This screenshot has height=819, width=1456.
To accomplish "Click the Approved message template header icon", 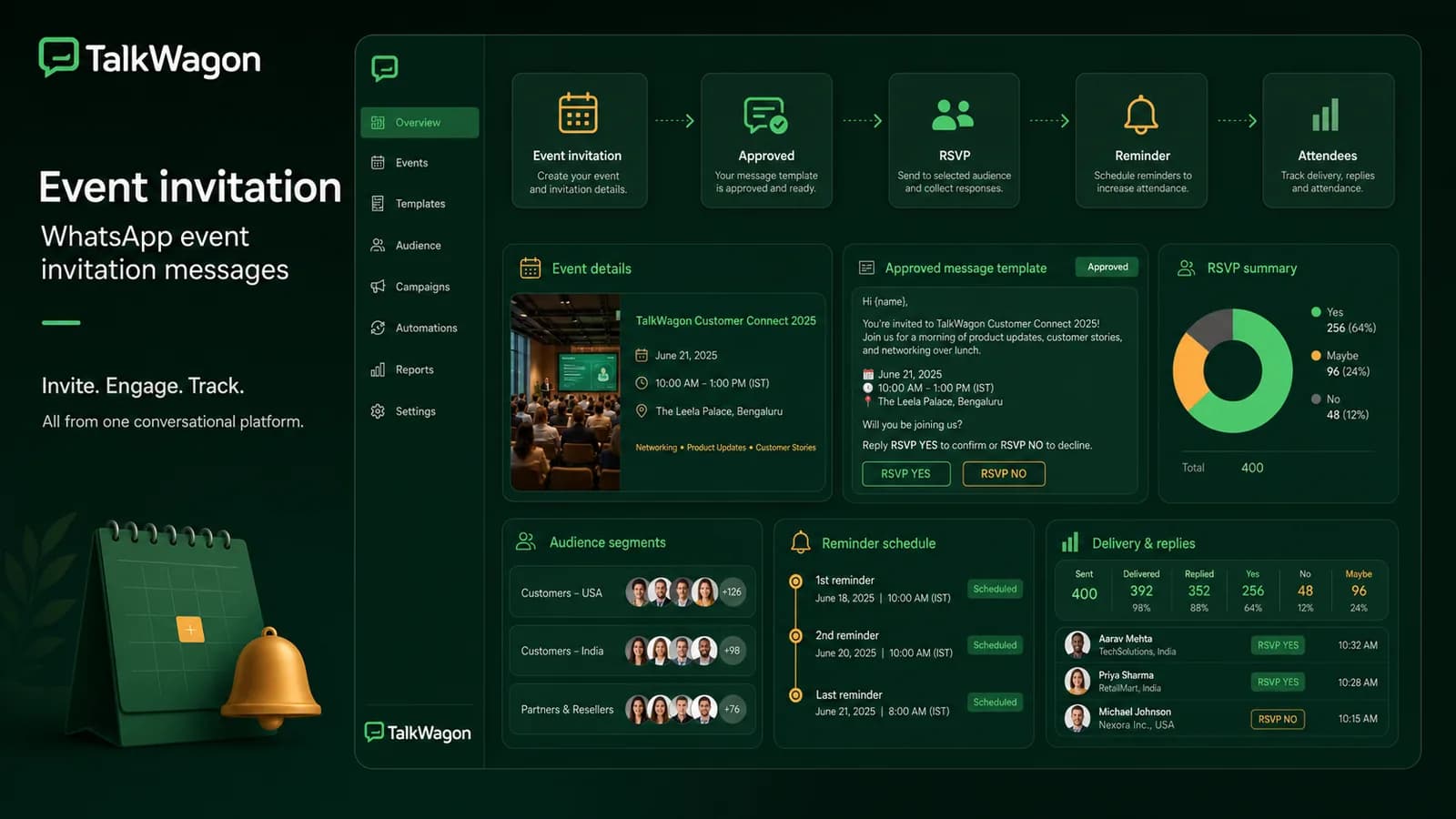I will [867, 268].
